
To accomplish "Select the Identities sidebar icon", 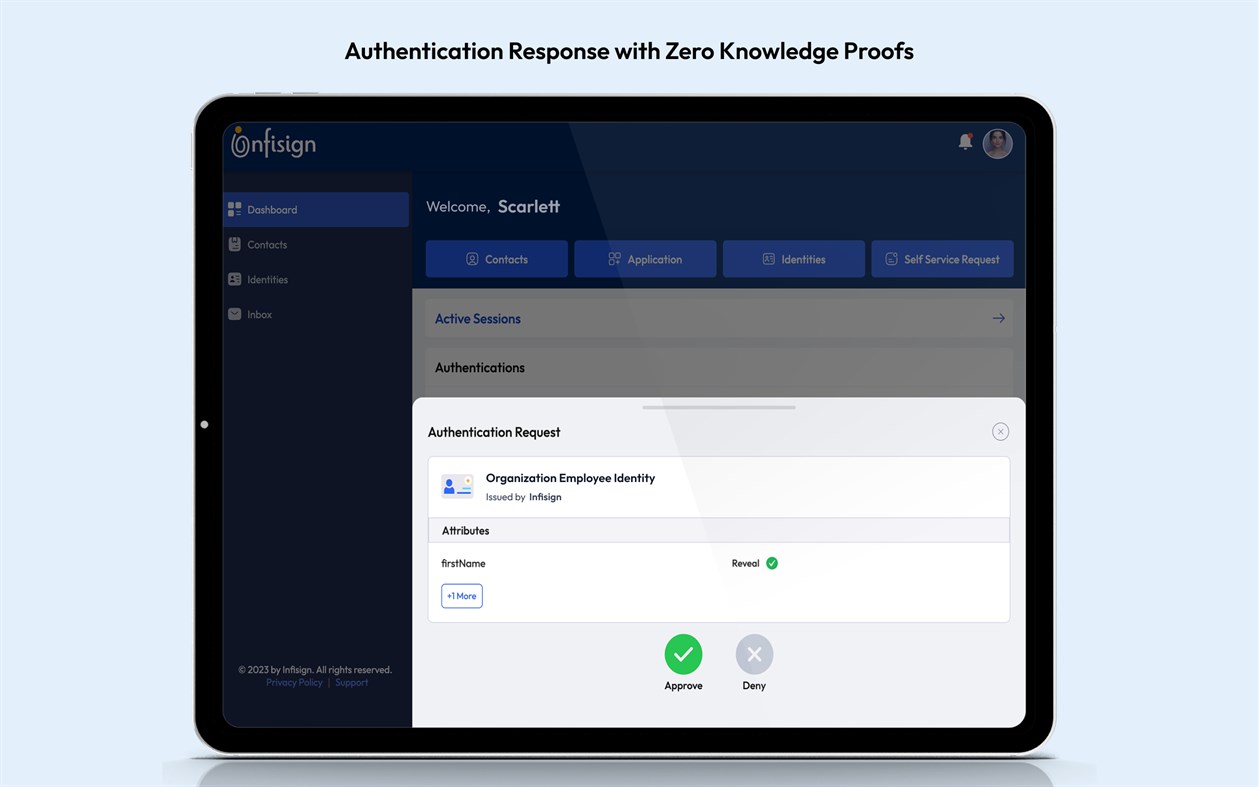I will [x=235, y=279].
